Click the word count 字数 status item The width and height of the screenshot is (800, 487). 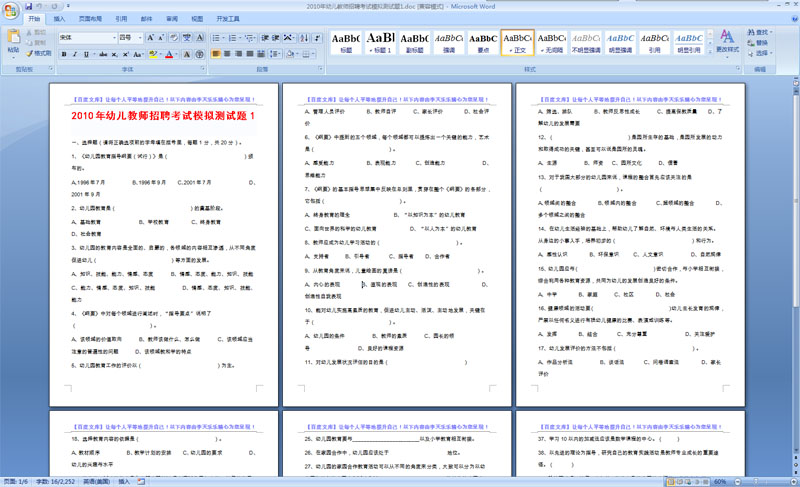point(55,482)
